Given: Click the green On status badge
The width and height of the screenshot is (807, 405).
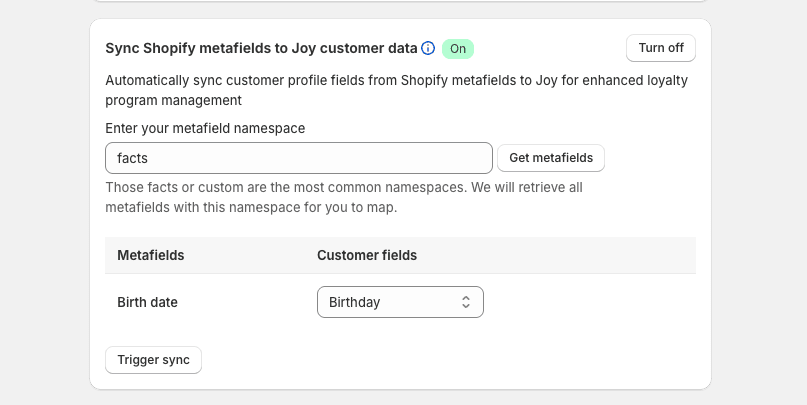Looking at the screenshot, I should 458,49.
